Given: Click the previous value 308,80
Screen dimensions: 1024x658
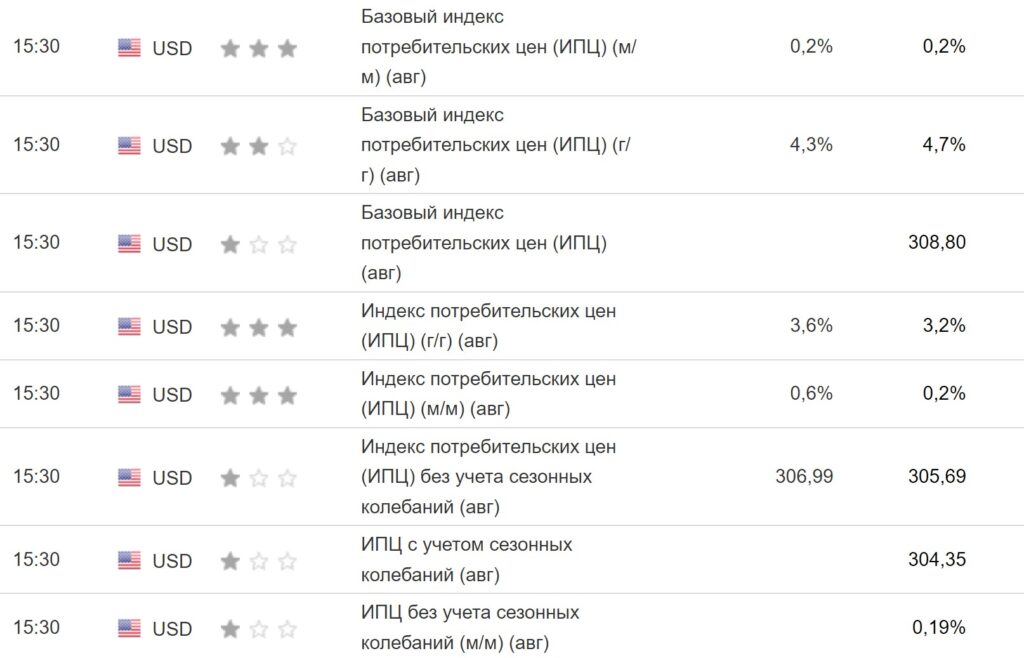Looking at the screenshot, I should (x=937, y=242).
